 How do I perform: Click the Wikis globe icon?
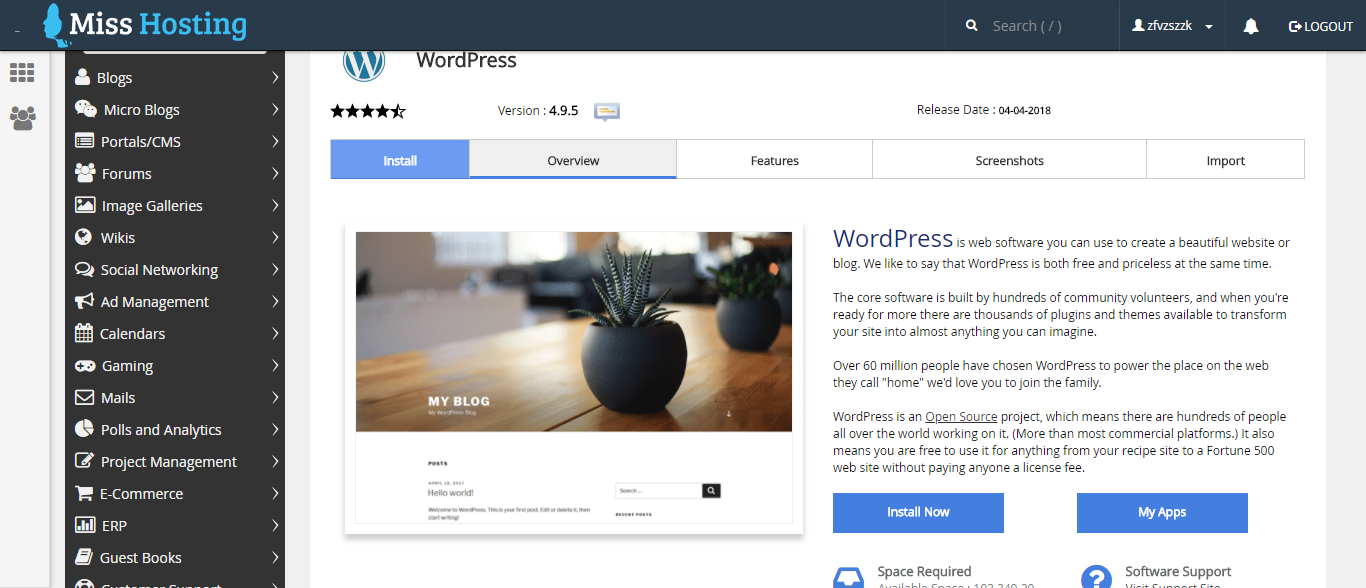[84, 237]
